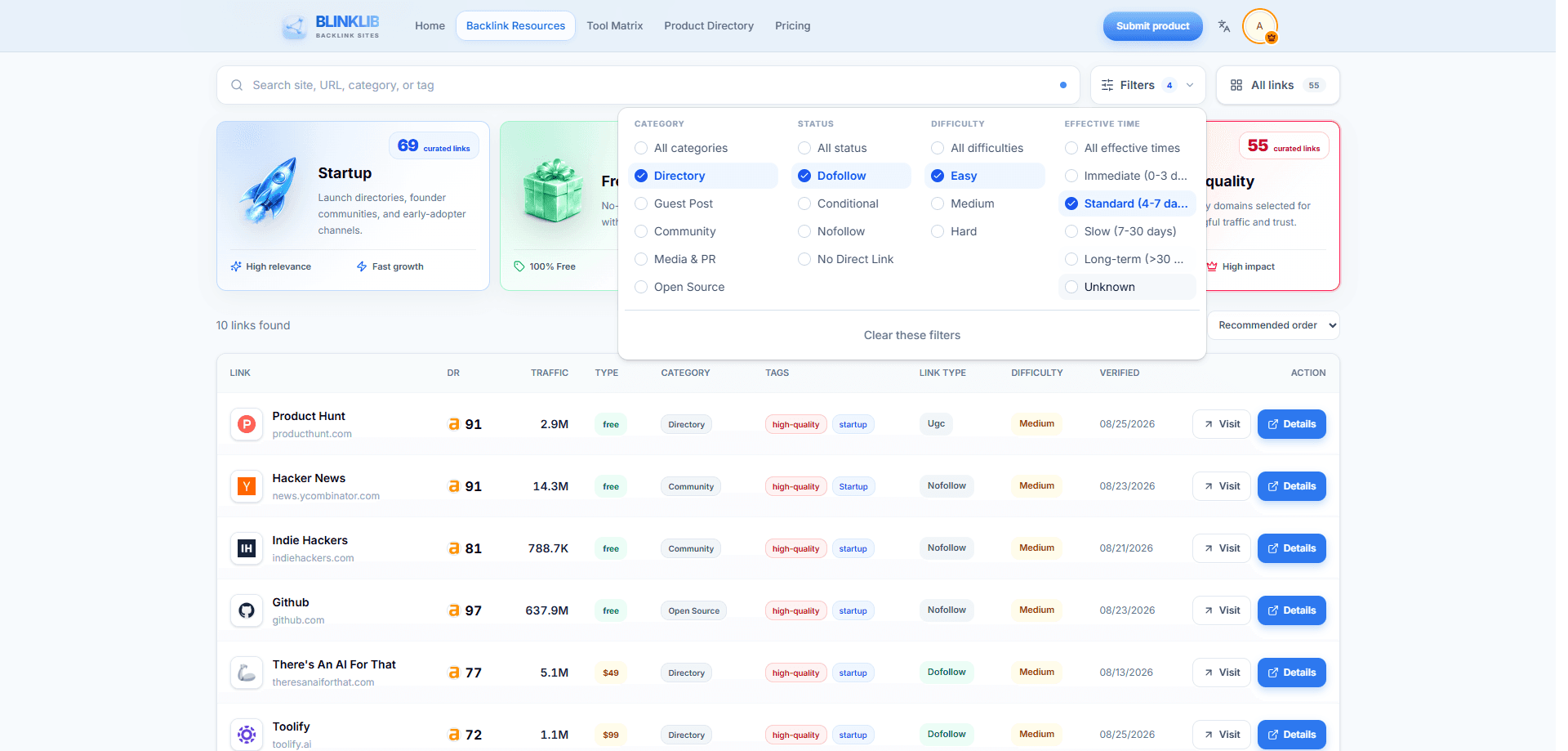Screen dimensions: 1568x751
Task: Click the Indie Hackers site logo
Action: (247, 548)
